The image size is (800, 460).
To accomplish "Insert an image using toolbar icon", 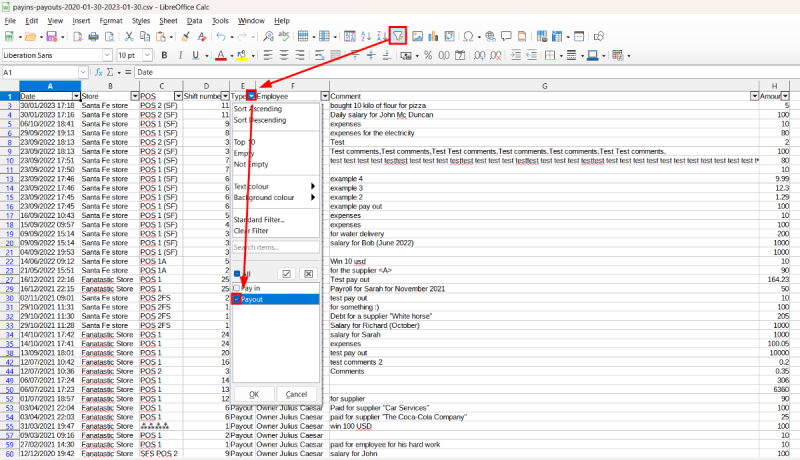I will coord(418,36).
